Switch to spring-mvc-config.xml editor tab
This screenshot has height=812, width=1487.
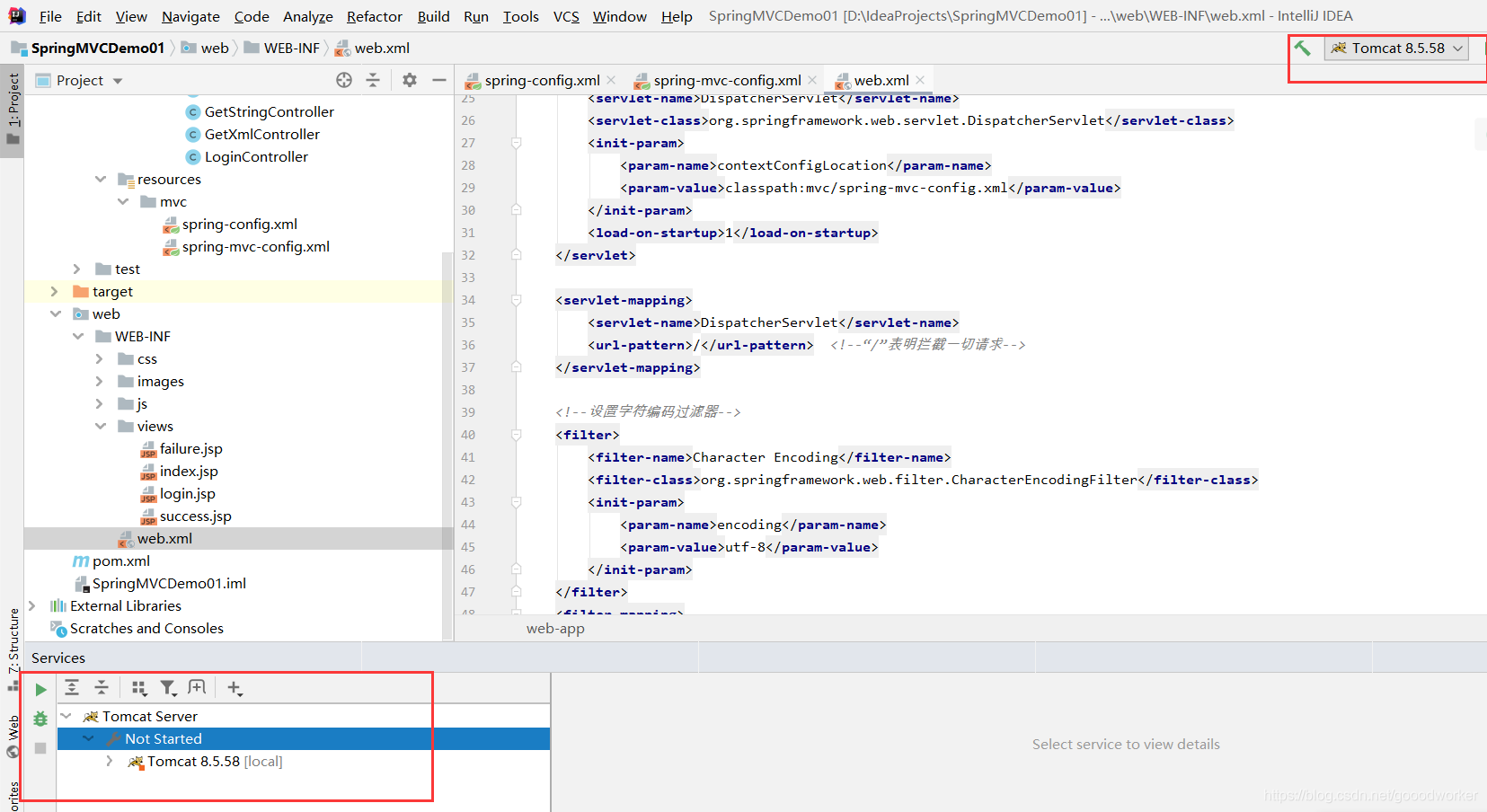pos(727,80)
